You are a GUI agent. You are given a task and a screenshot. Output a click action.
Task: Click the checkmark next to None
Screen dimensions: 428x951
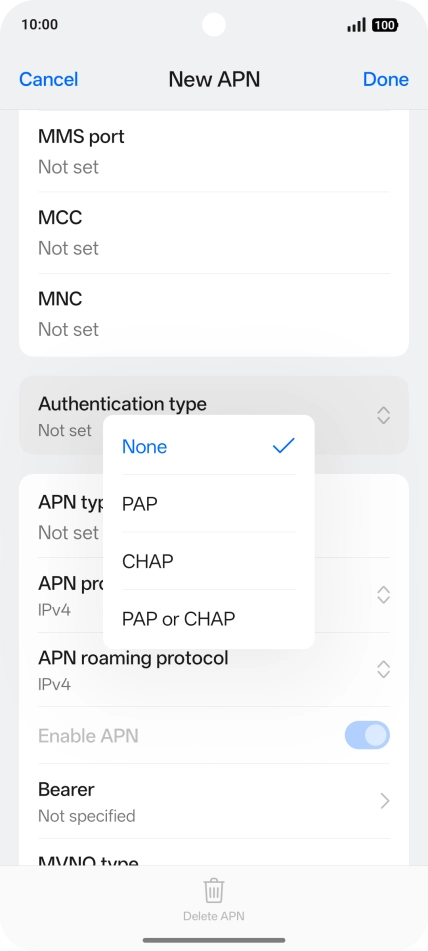[x=283, y=446]
